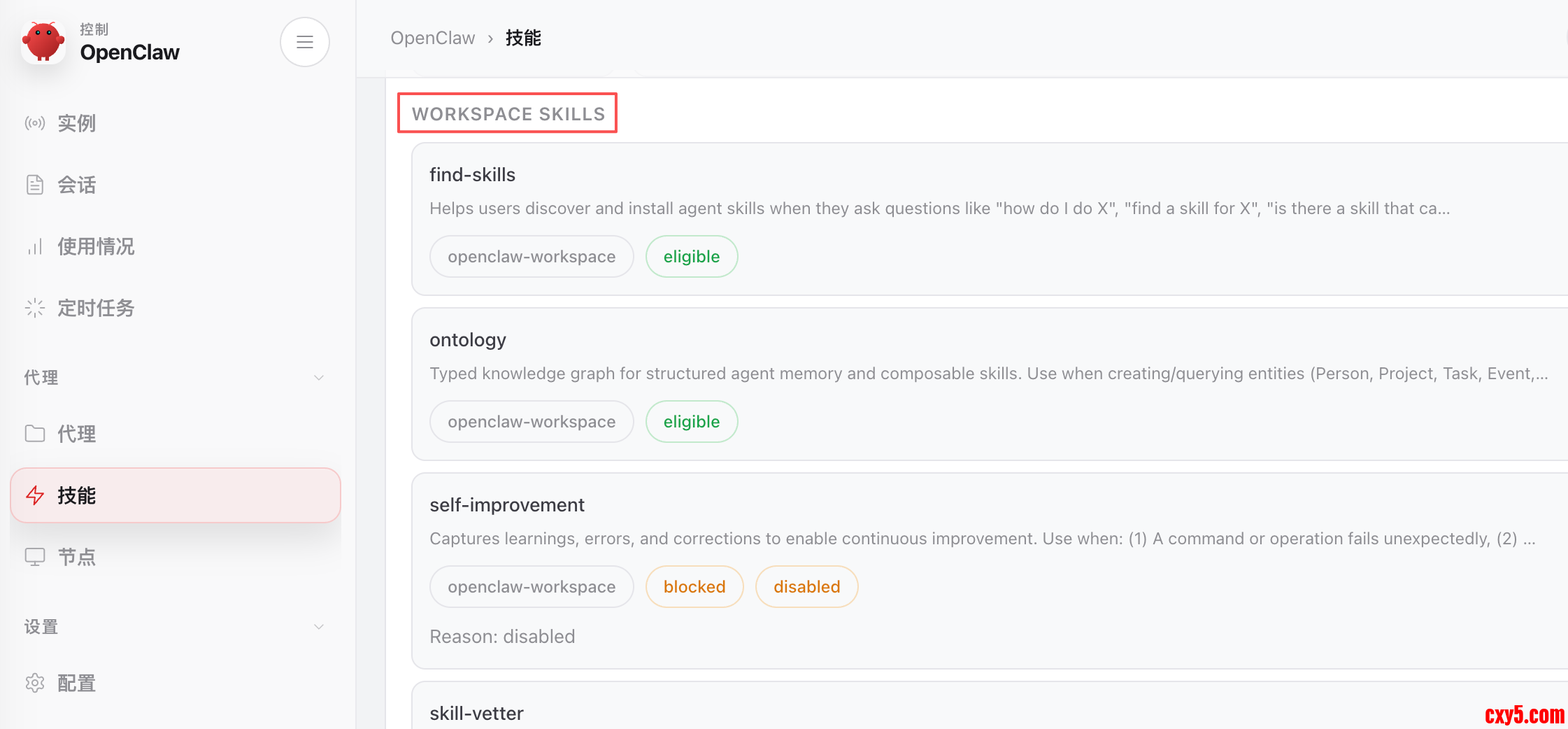The image size is (1568, 729).
Task: Toggle the sidebar hamburger menu button
Action: 305,42
